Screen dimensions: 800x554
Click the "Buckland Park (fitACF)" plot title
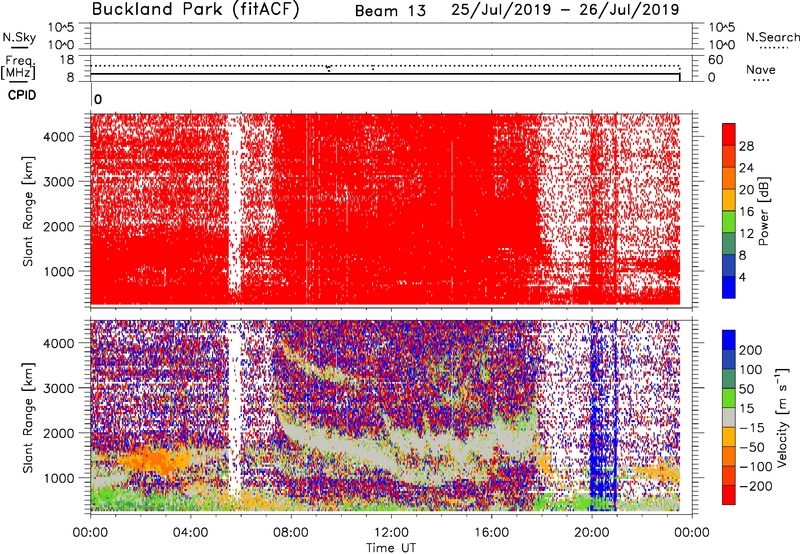point(196,10)
